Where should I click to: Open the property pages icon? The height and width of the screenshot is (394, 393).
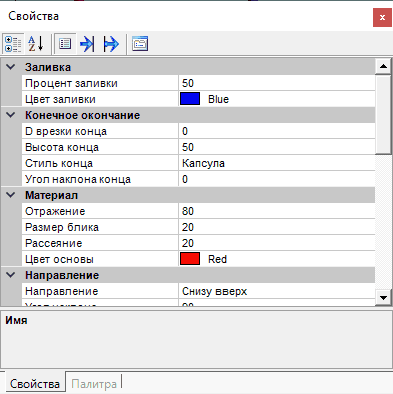(x=140, y=44)
